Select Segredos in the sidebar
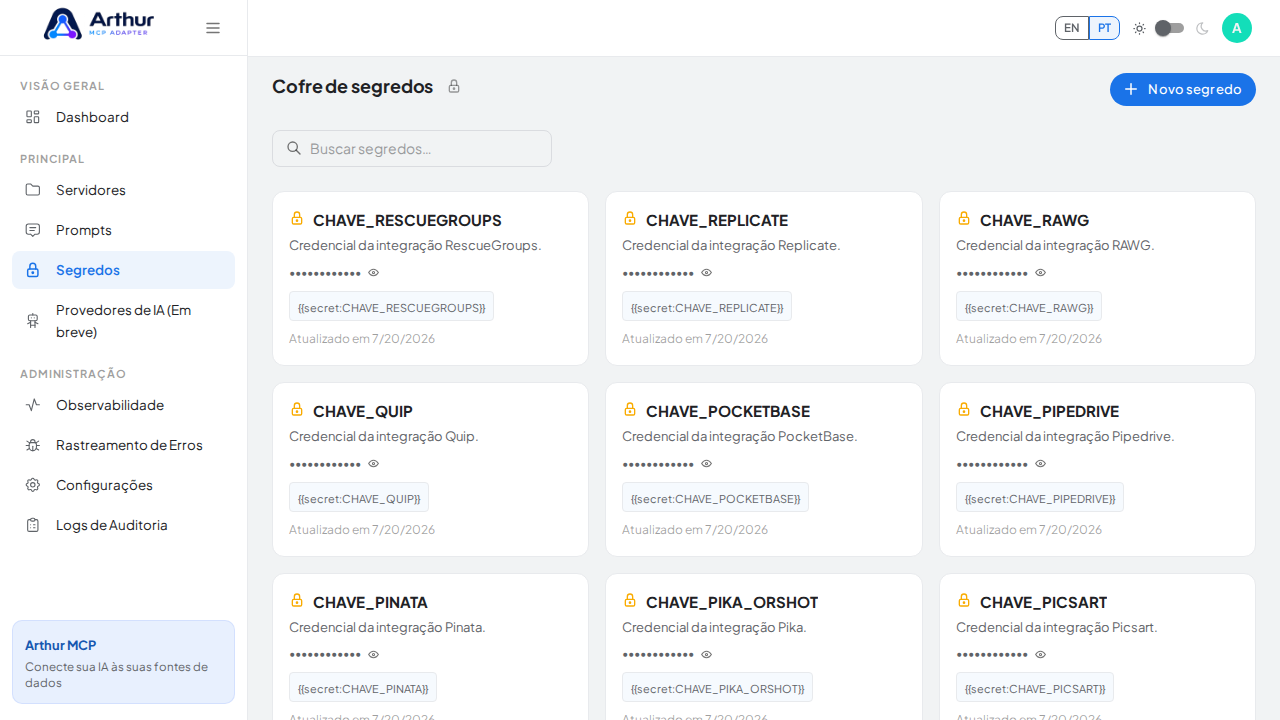Viewport: 1280px width, 720px height. pos(123,270)
